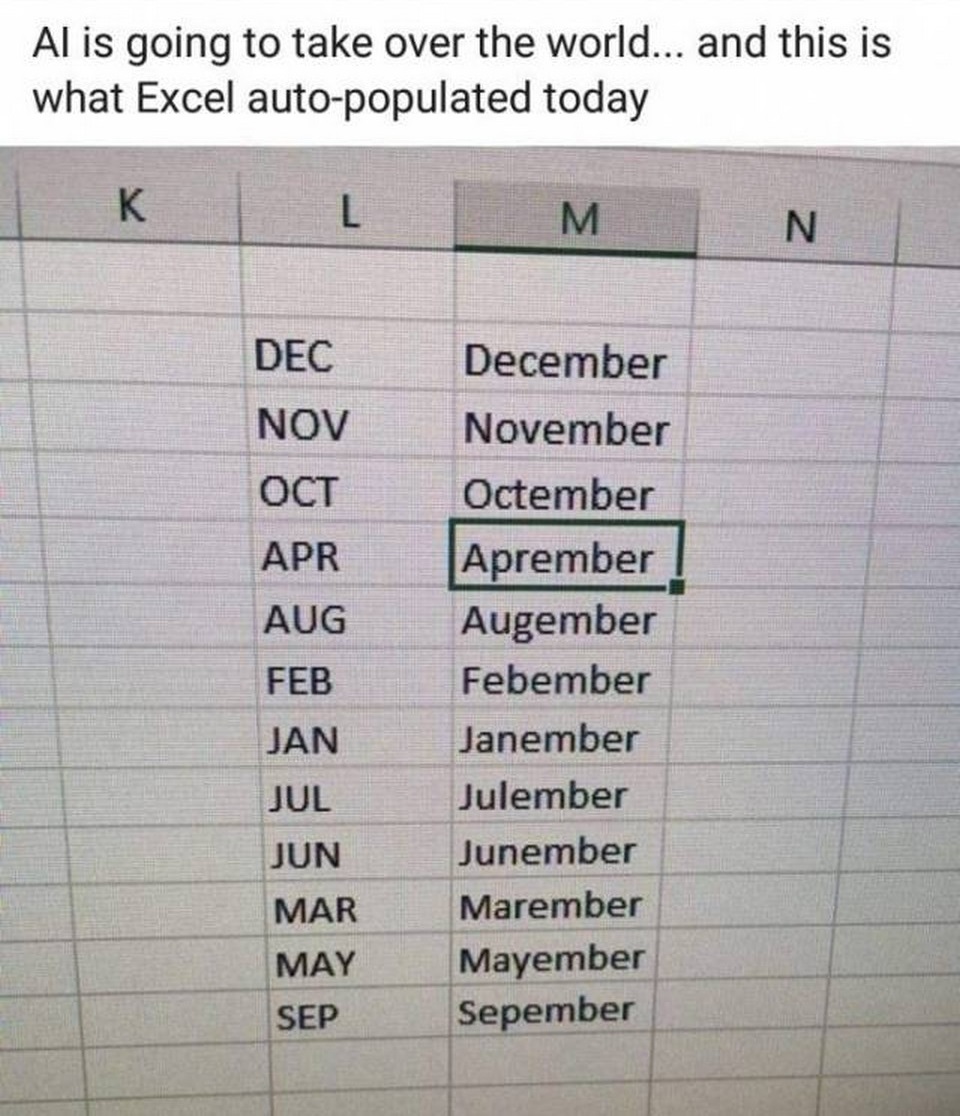This screenshot has height=1116, width=960.
Task: Select the cell containing Febember
Action: coord(562,680)
